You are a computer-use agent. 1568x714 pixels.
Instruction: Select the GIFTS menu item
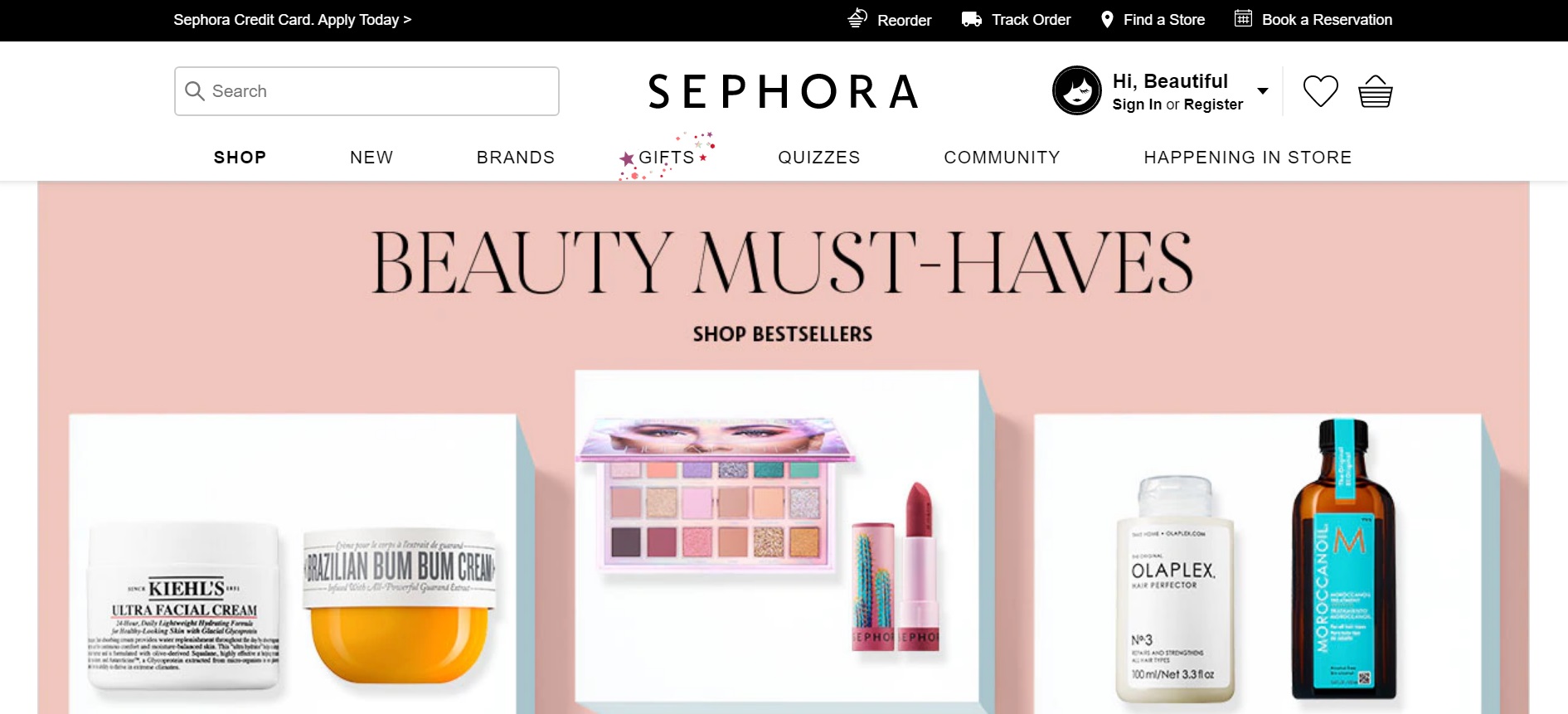pyautogui.click(x=667, y=158)
